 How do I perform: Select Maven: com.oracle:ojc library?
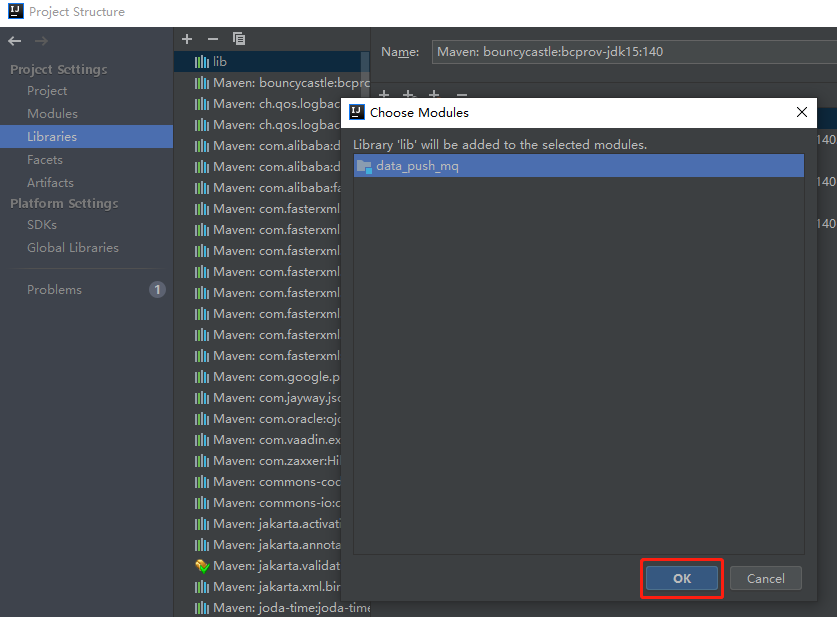(x=258, y=418)
